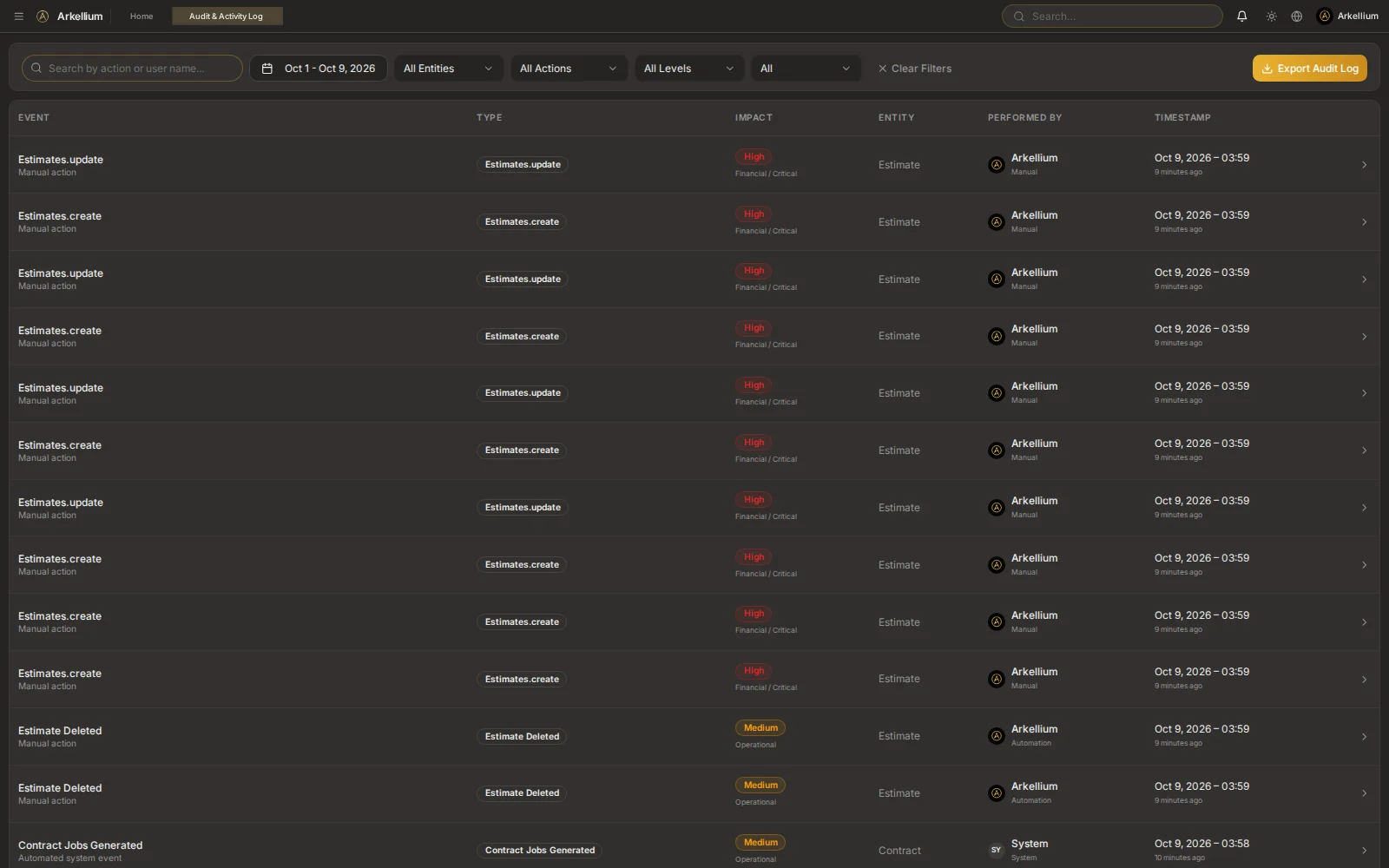
Task: Click the Contract Jobs Generated type badge
Action: tap(540, 851)
